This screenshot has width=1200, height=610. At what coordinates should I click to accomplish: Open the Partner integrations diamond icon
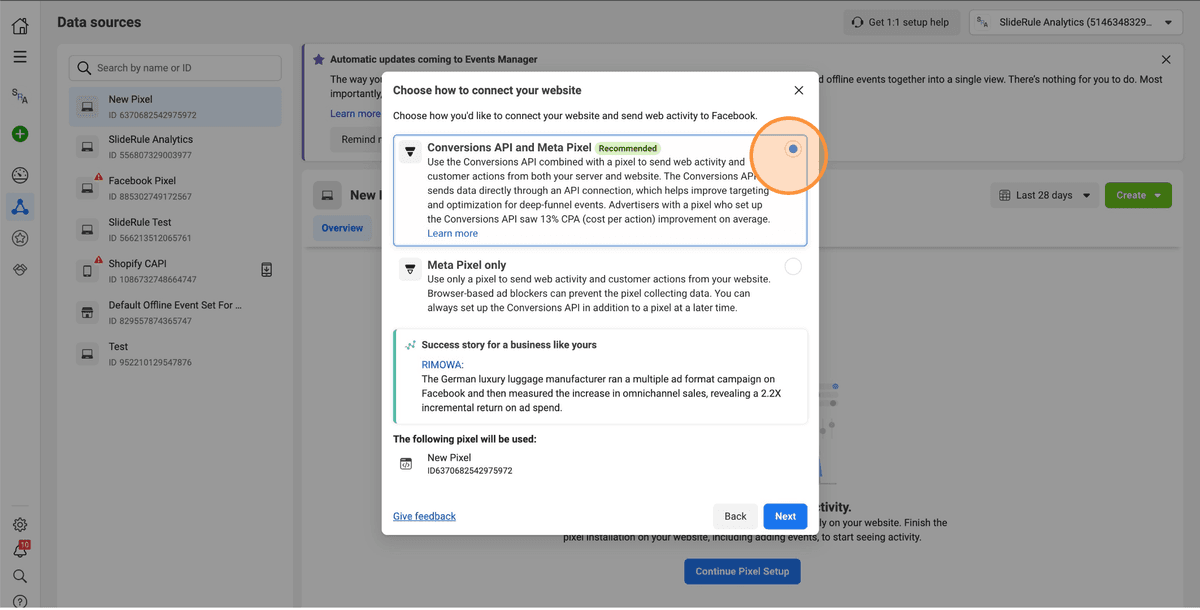20,270
